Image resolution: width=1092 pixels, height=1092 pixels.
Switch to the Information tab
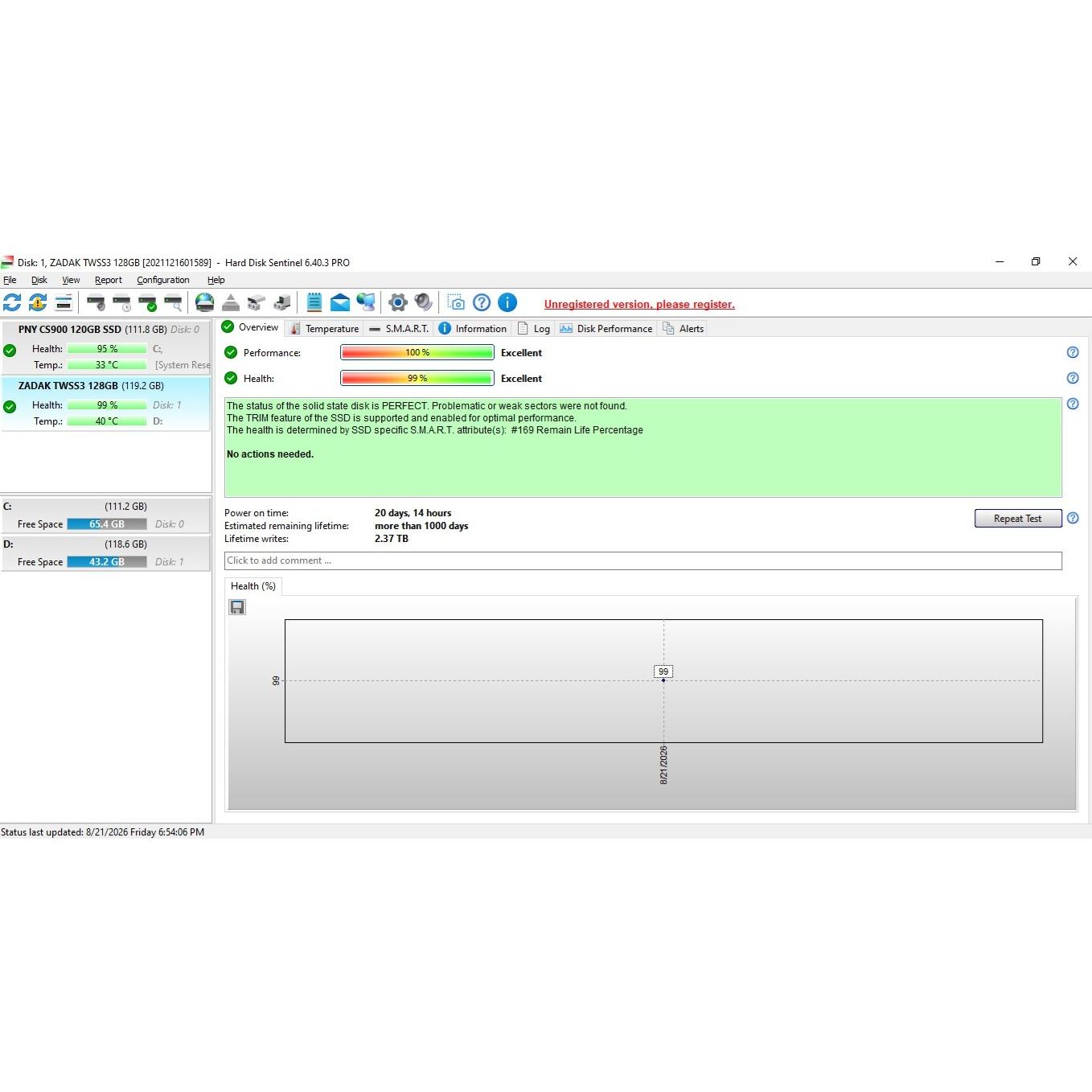click(473, 328)
